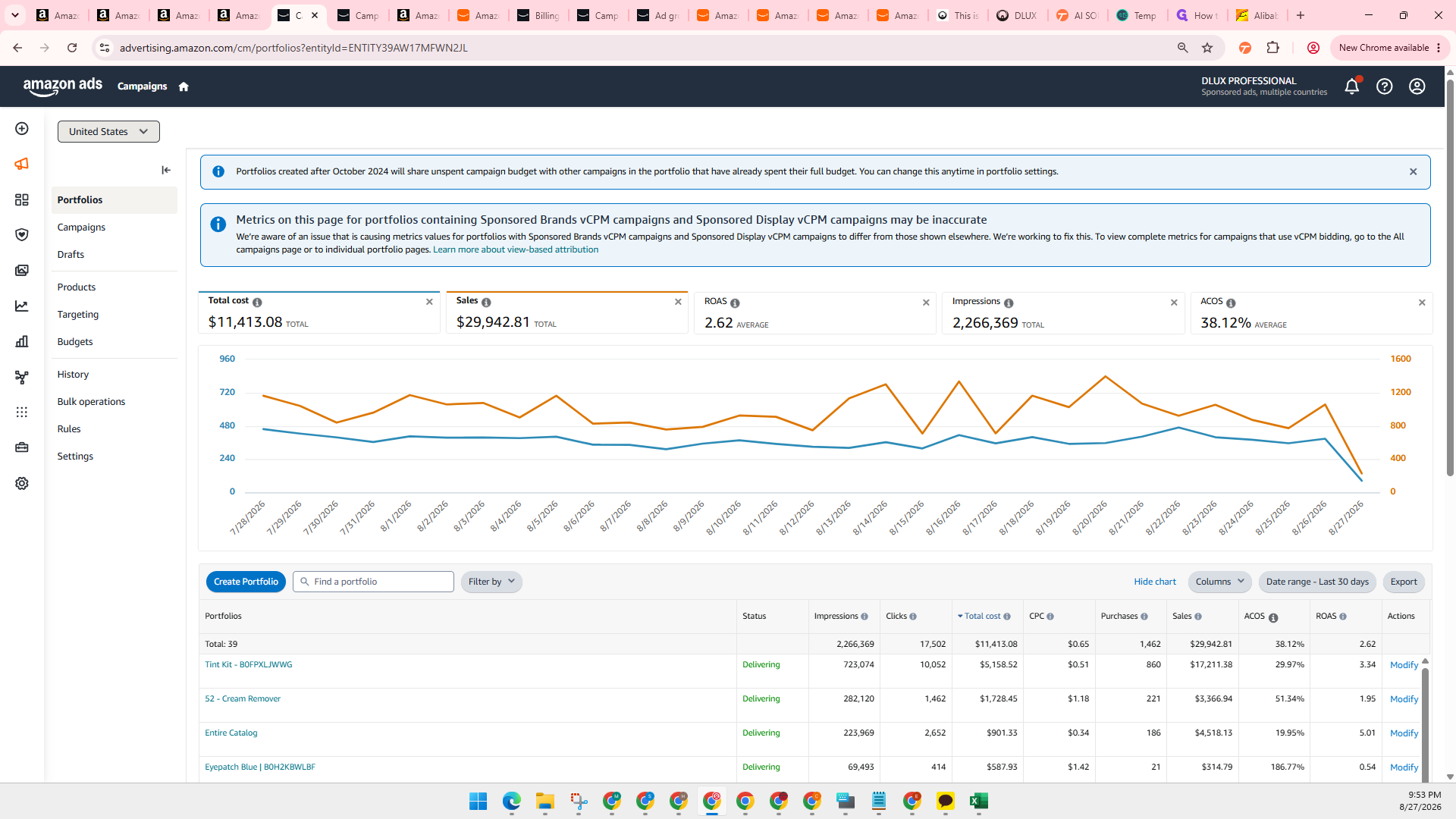Open Settings in side navigation
Image resolution: width=1456 pixels, height=819 pixels.
[x=75, y=457]
